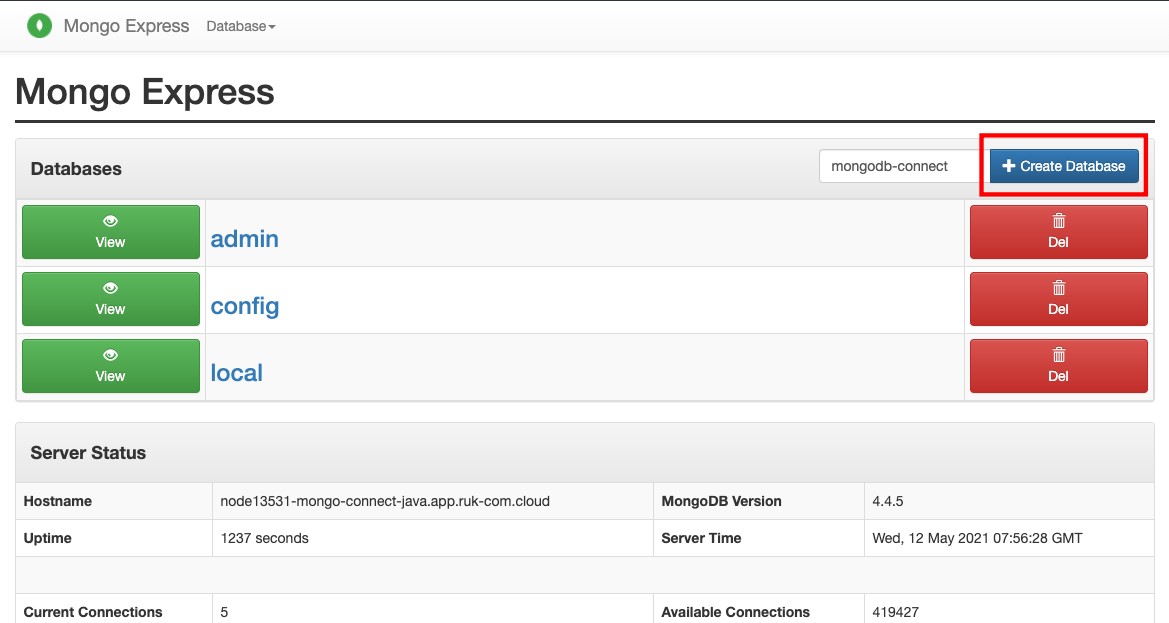Viewport: 1169px width, 623px height.
Task: Click the Del label for local database
Action: click(1059, 376)
